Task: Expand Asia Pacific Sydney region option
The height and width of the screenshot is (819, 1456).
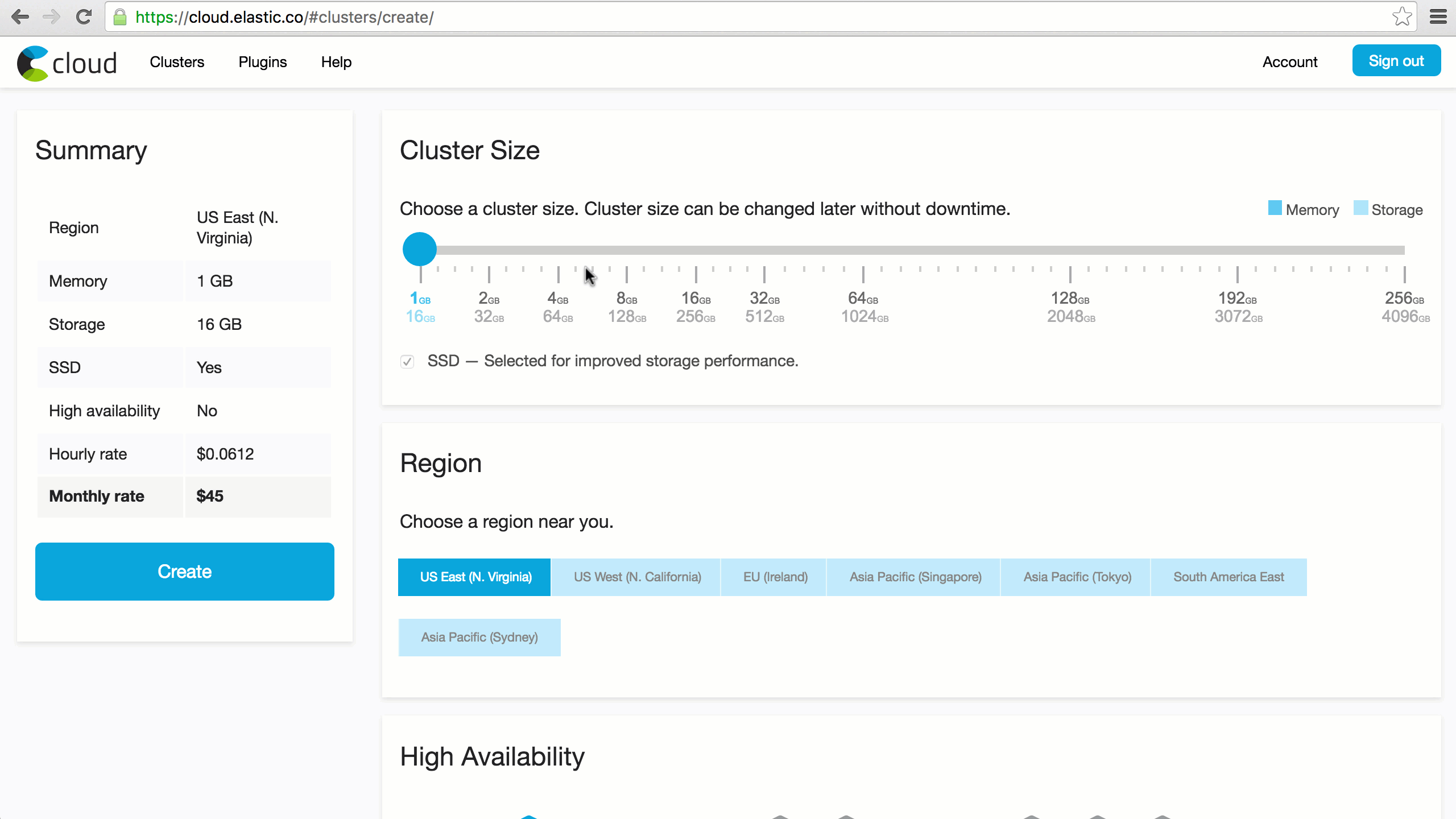Action: click(x=480, y=637)
